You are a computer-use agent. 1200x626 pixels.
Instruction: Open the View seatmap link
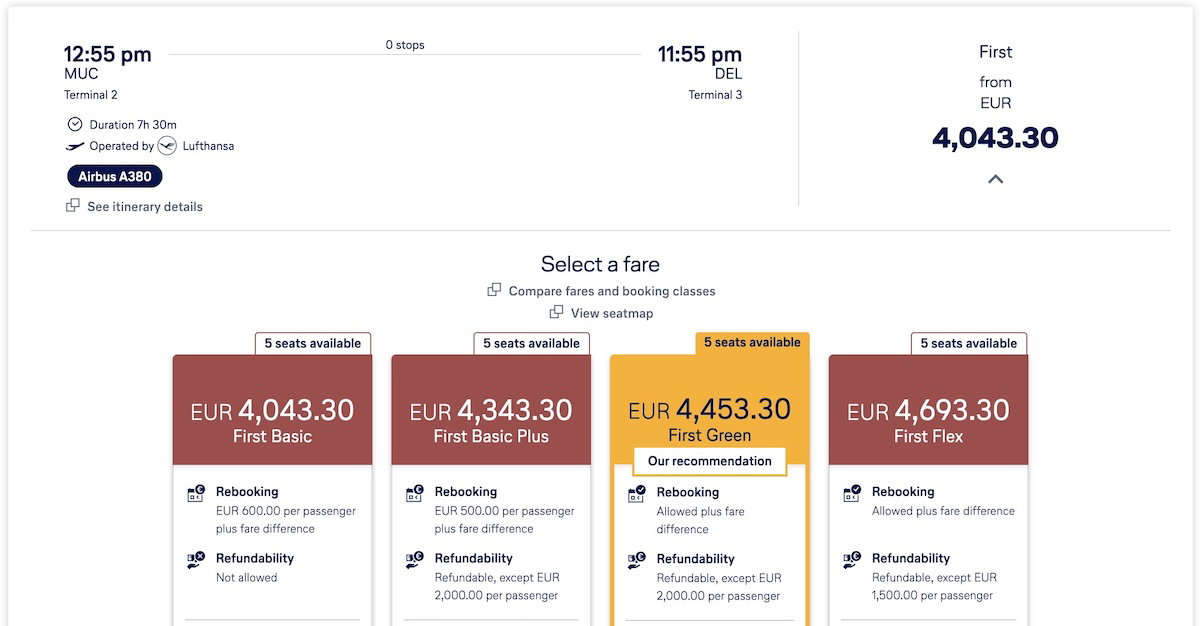pyautogui.click(x=612, y=314)
